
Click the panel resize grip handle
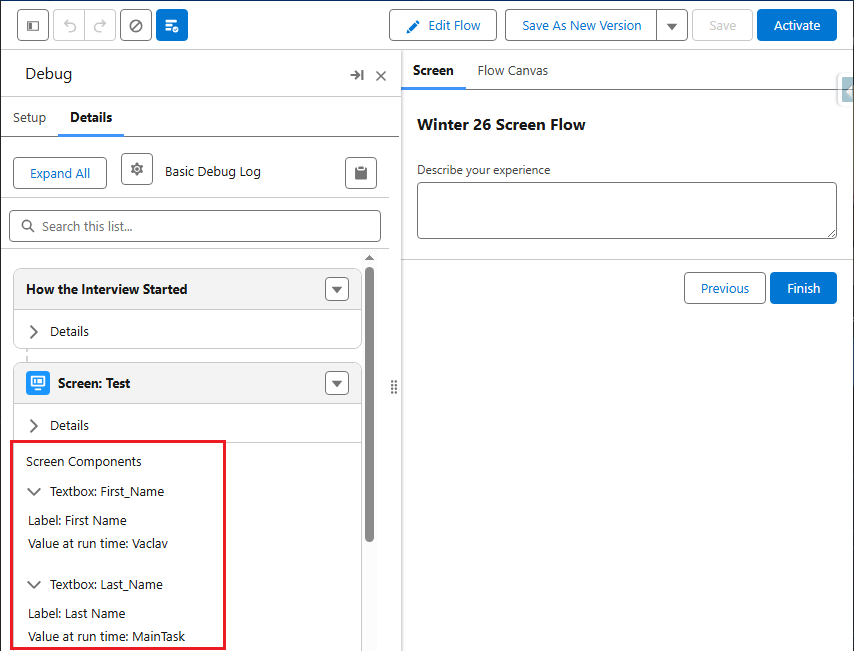pyautogui.click(x=394, y=387)
